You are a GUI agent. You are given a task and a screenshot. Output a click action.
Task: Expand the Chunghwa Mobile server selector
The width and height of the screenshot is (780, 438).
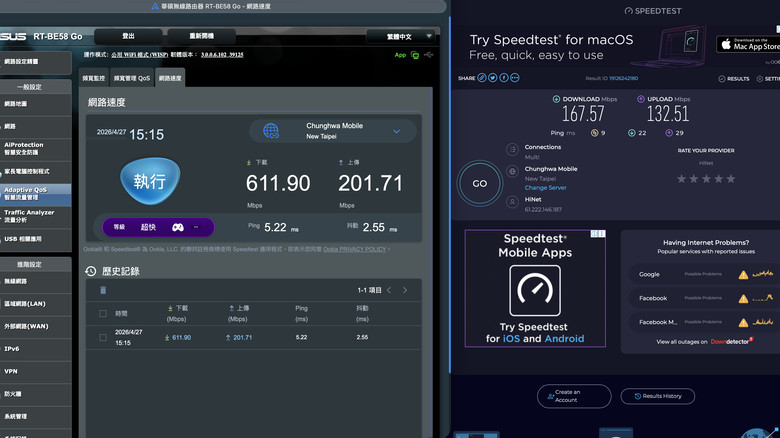click(332, 131)
